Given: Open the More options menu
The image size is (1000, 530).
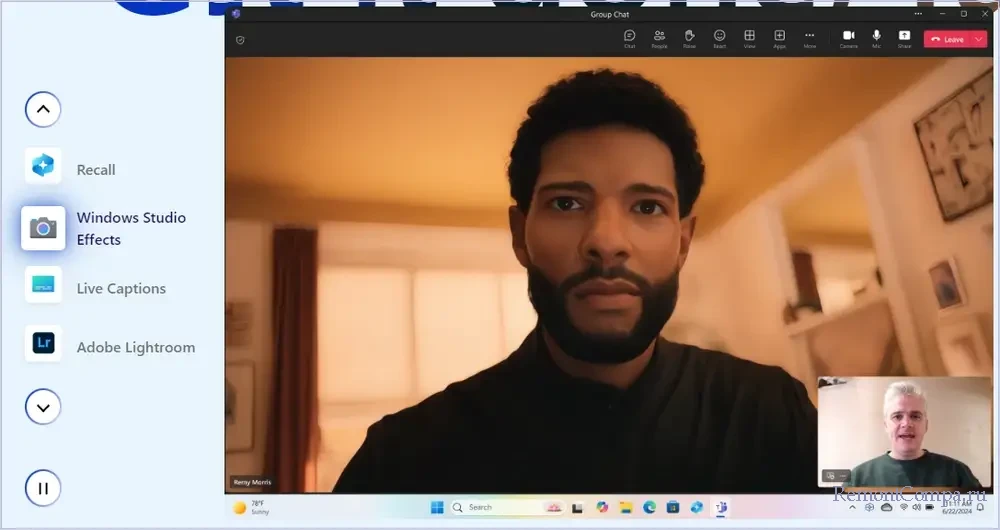Looking at the screenshot, I should (x=809, y=38).
